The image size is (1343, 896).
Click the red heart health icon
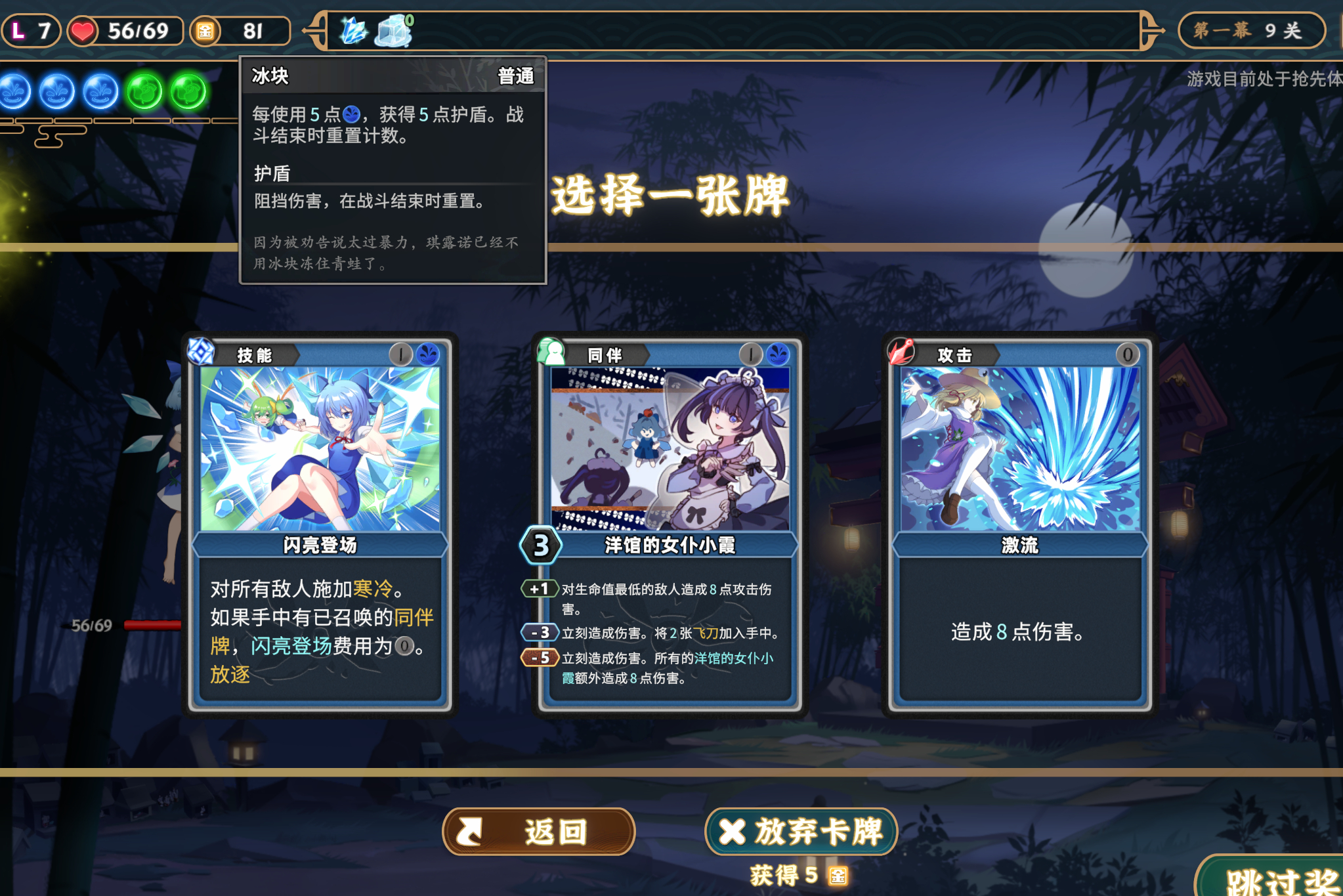[82, 31]
